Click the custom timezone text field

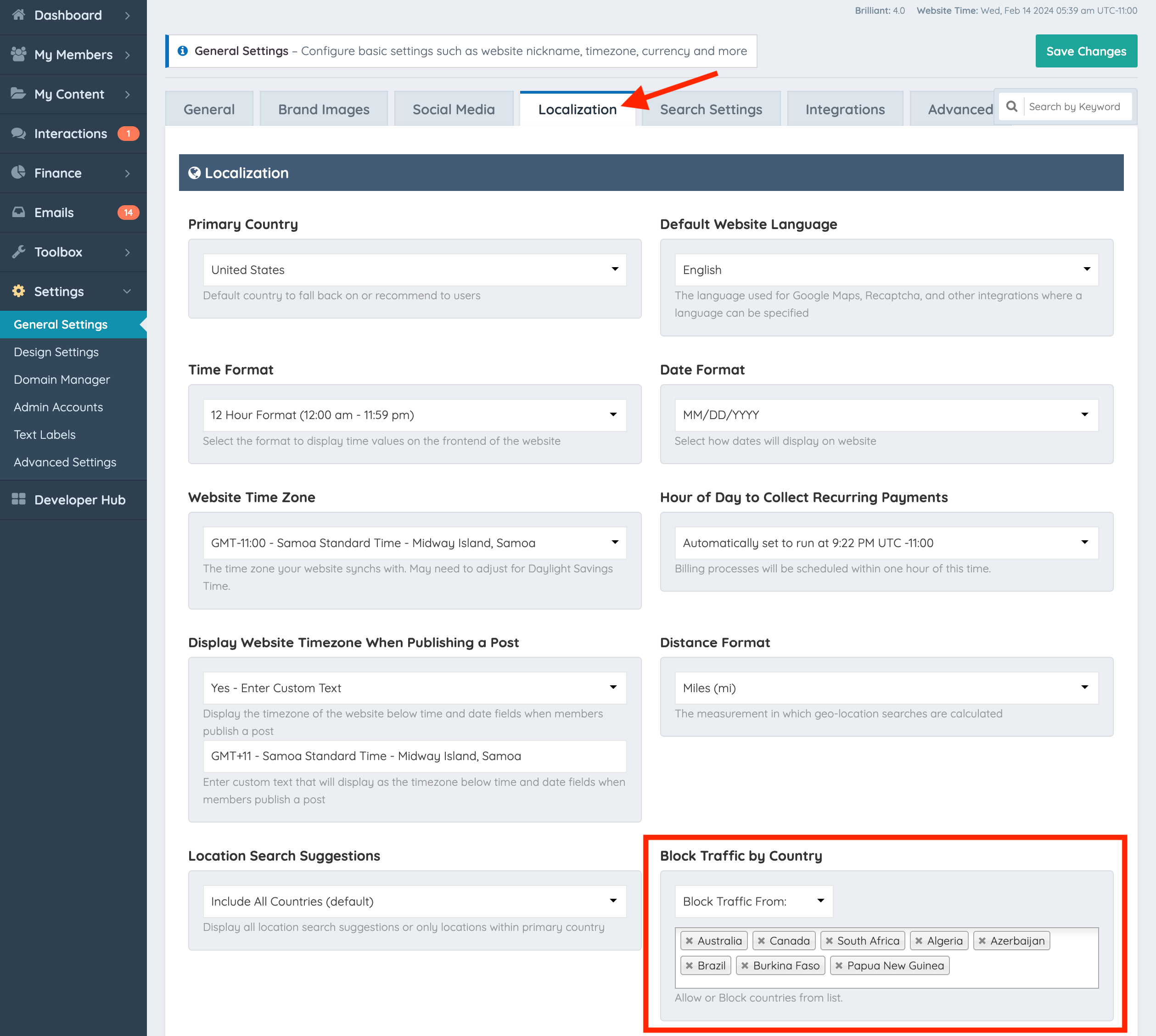415,756
